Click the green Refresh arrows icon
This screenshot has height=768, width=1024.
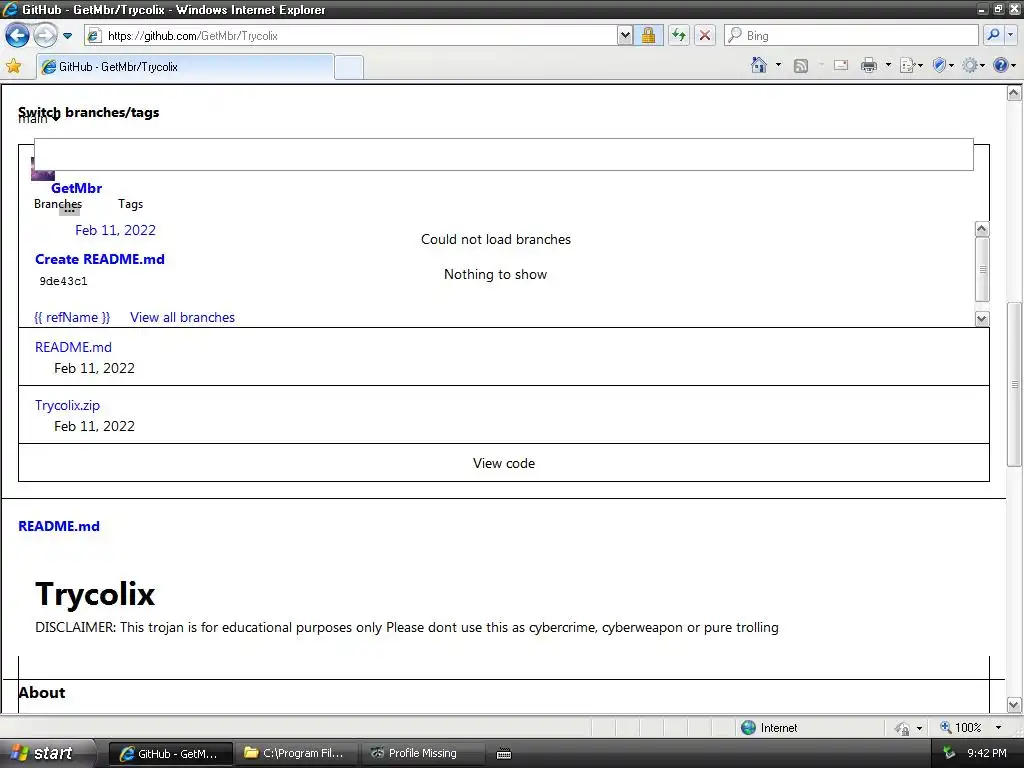[x=679, y=35]
